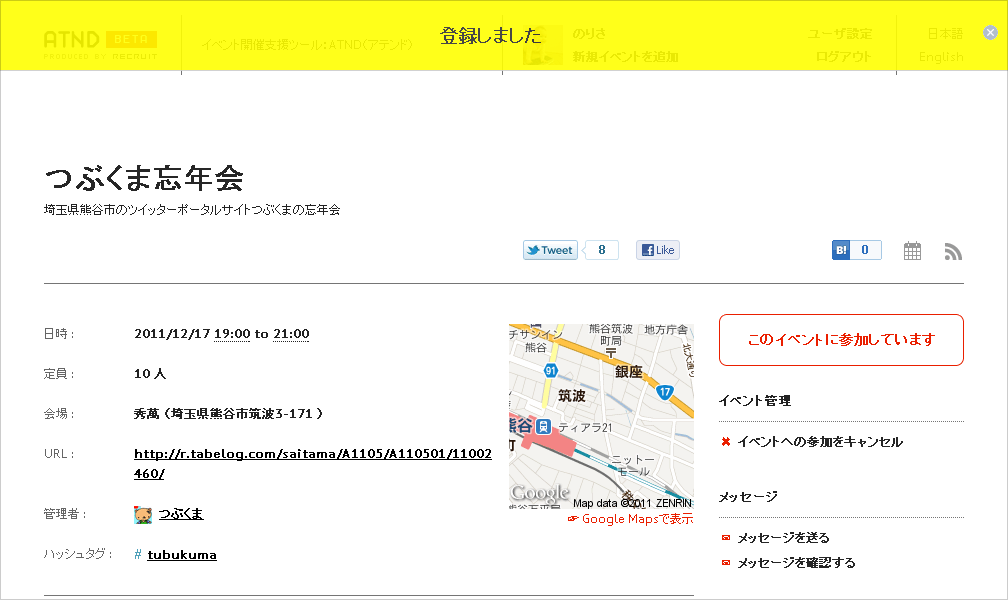Click the Hatena bookmark B! icon
The width and height of the screenshot is (1008, 600).
click(841, 250)
